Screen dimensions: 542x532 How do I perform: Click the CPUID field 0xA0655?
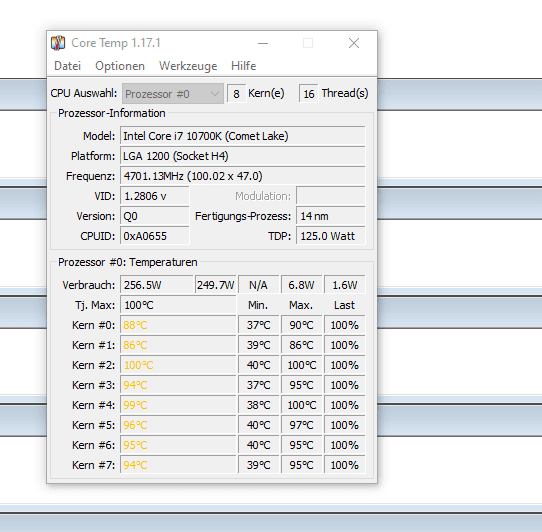coord(155,236)
